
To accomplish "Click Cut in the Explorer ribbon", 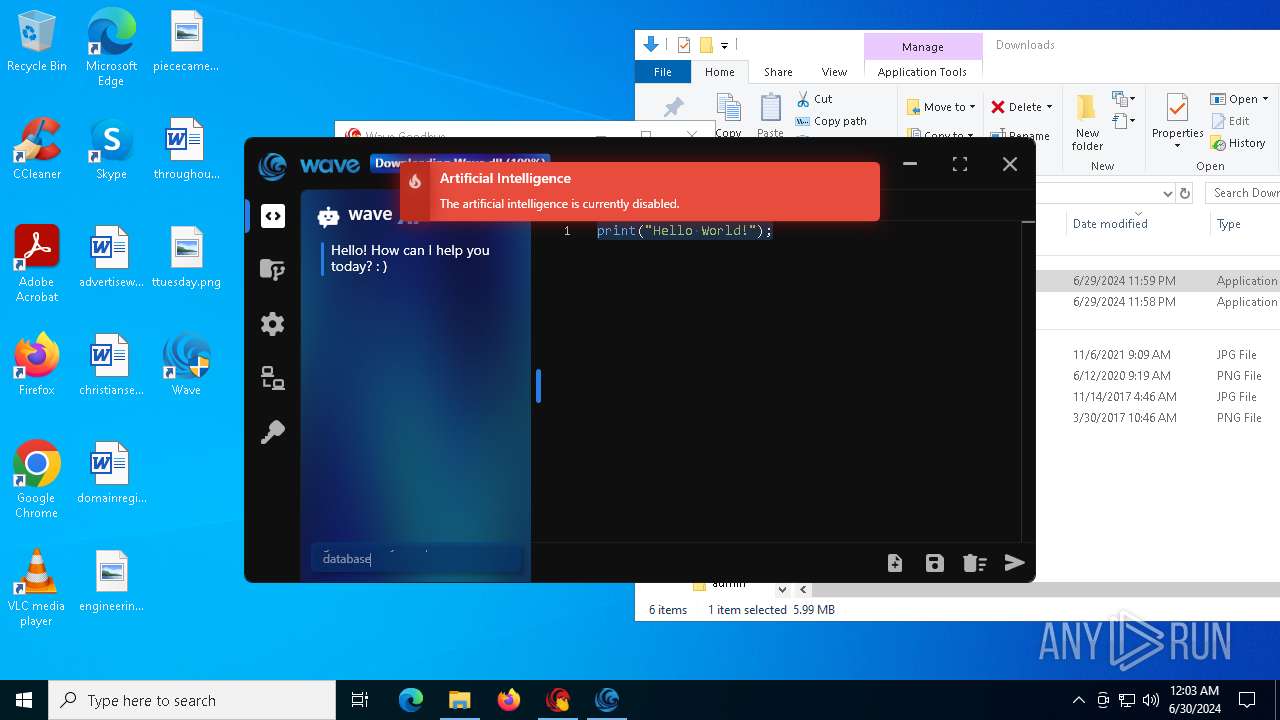I will pos(814,99).
